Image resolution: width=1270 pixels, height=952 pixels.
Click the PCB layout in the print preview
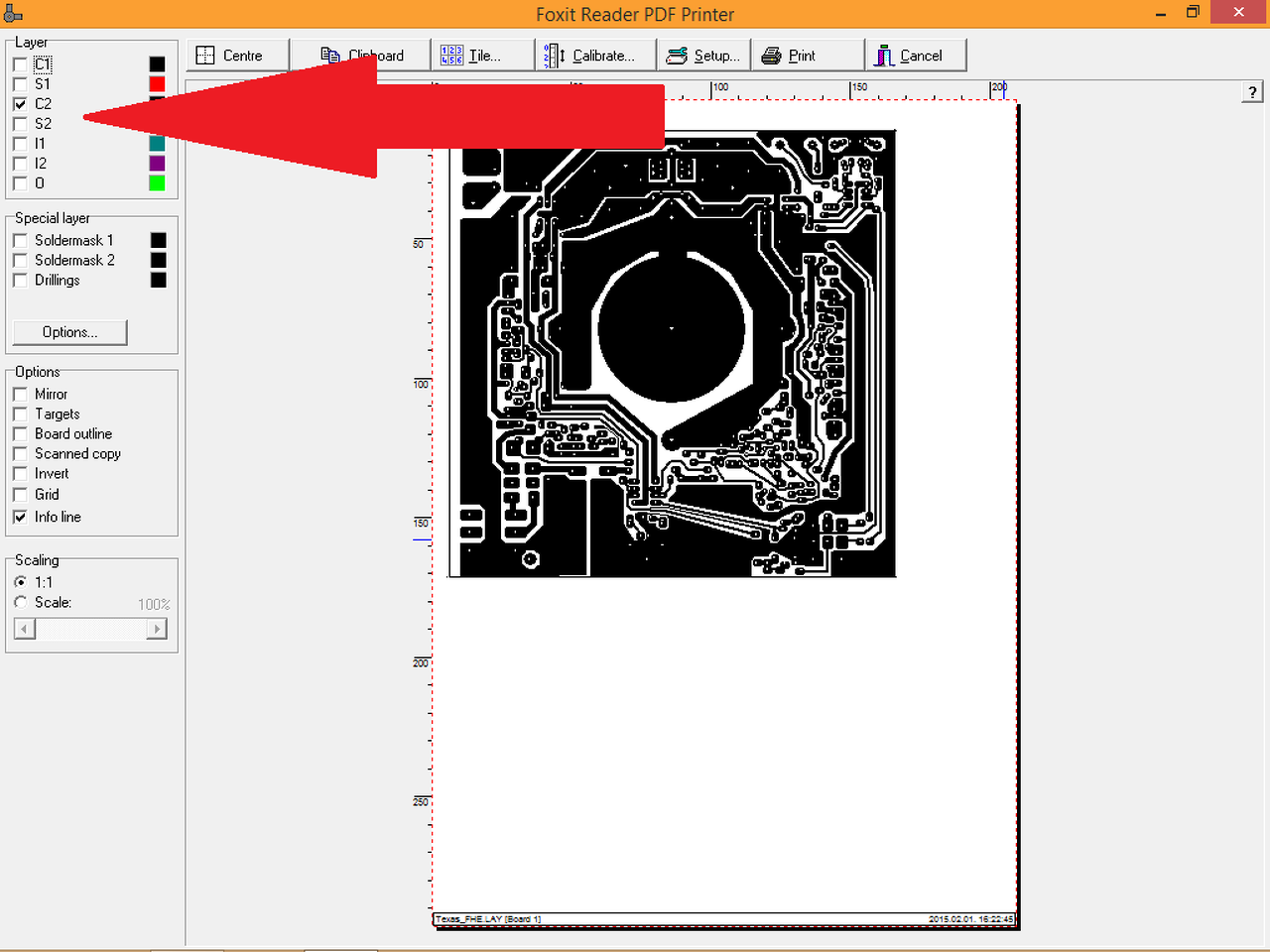tap(673, 353)
